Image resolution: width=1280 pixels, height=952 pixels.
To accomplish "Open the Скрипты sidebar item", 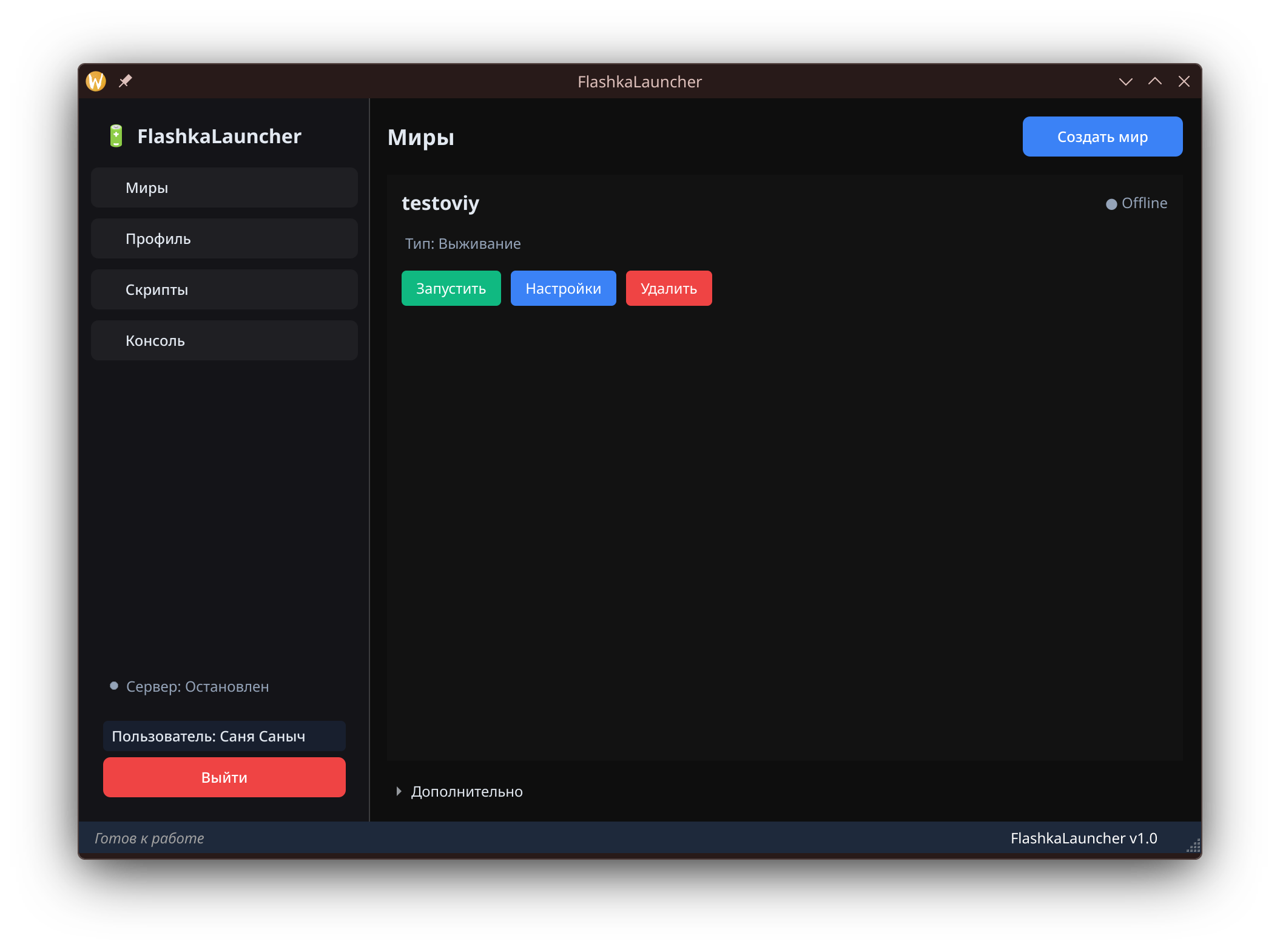I will pos(224,290).
